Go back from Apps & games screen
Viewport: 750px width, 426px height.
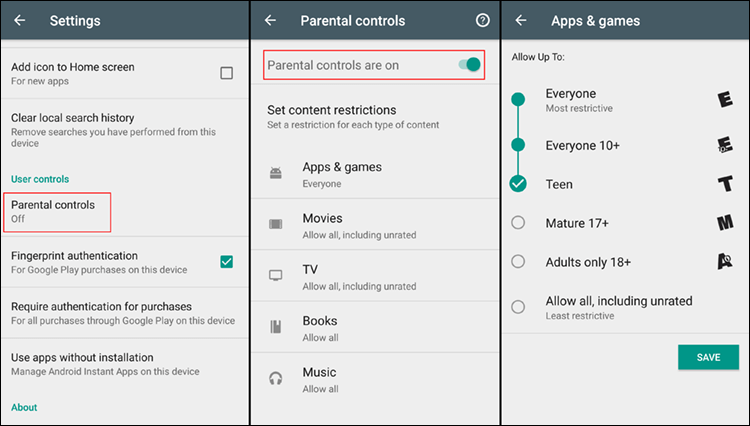click(521, 21)
